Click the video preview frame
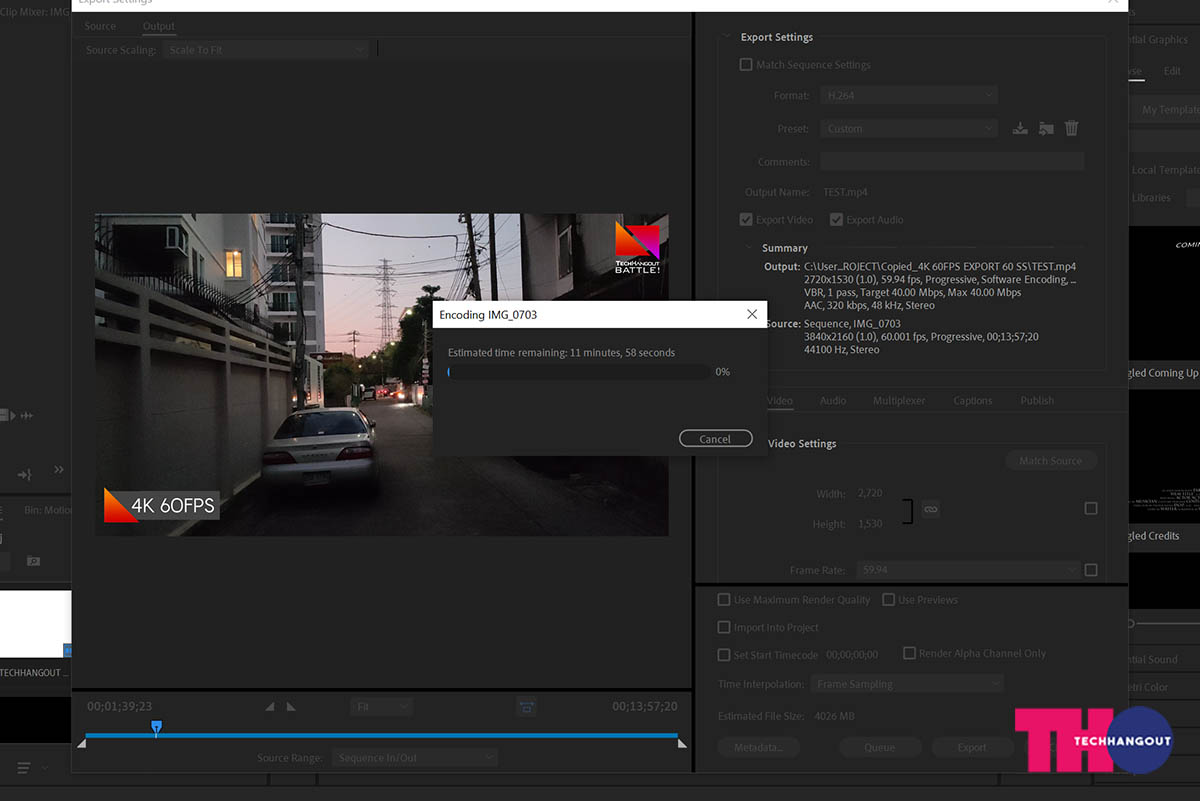The image size is (1200, 801). tap(382, 374)
